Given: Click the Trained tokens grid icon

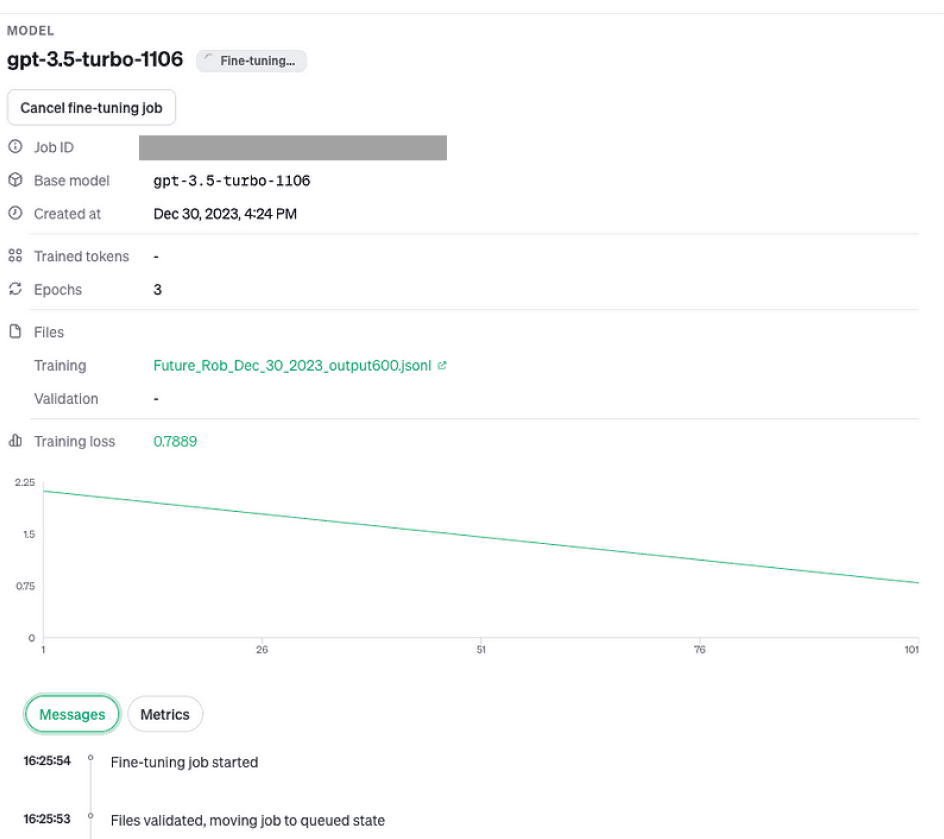Looking at the screenshot, I should pyautogui.click(x=15, y=256).
